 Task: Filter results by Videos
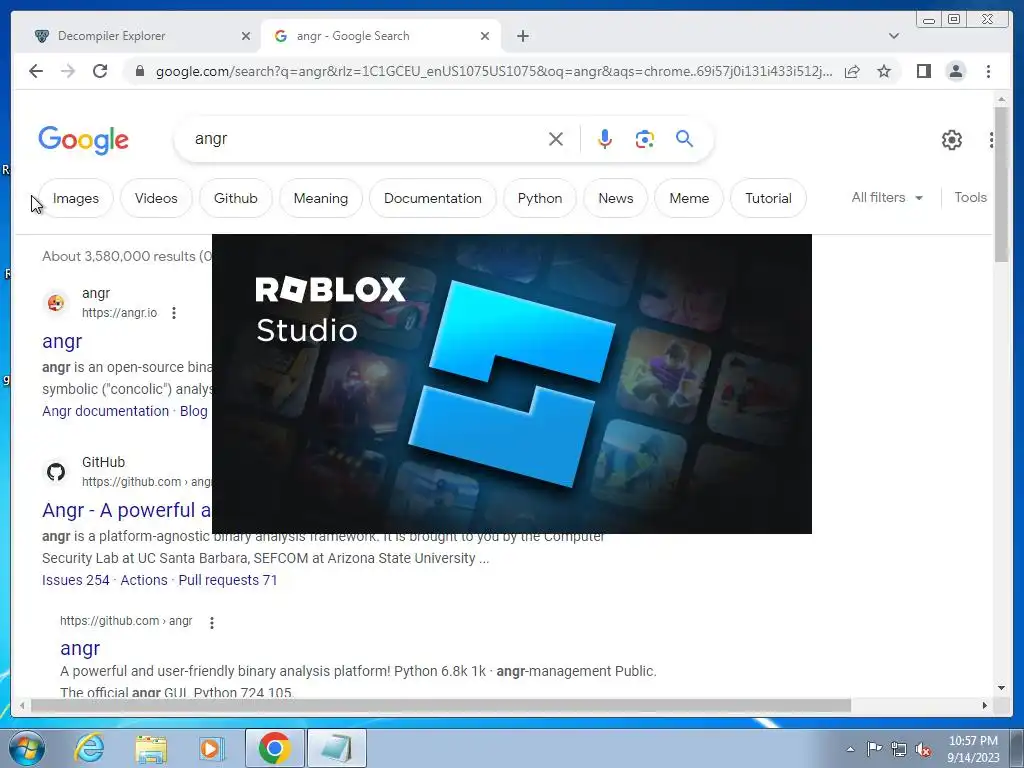click(156, 198)
